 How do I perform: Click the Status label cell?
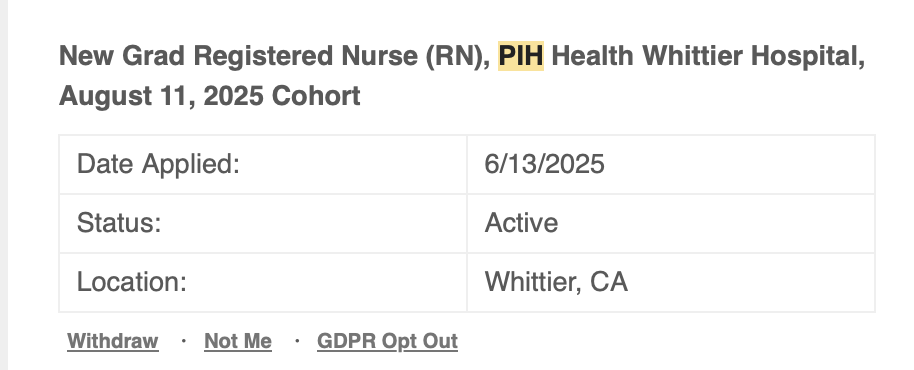tap(263, 223)
